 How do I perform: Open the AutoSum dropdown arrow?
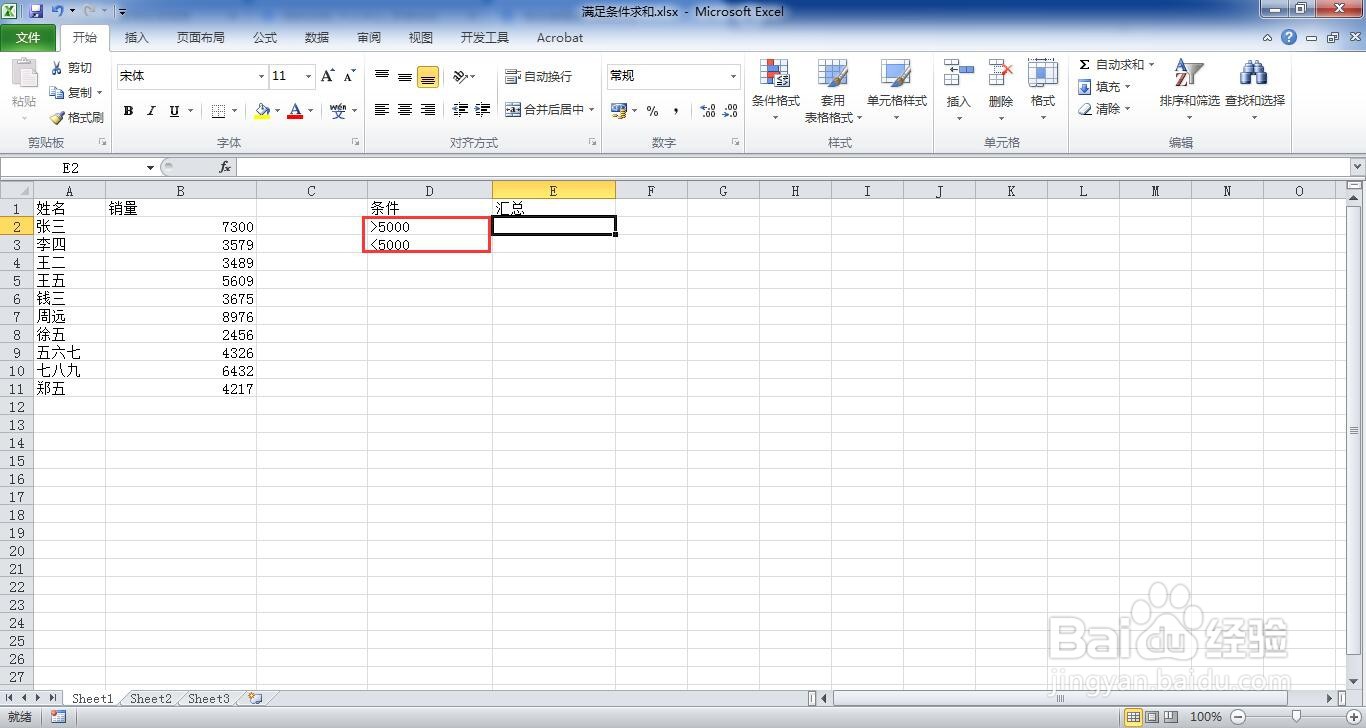click(1151, 65)
